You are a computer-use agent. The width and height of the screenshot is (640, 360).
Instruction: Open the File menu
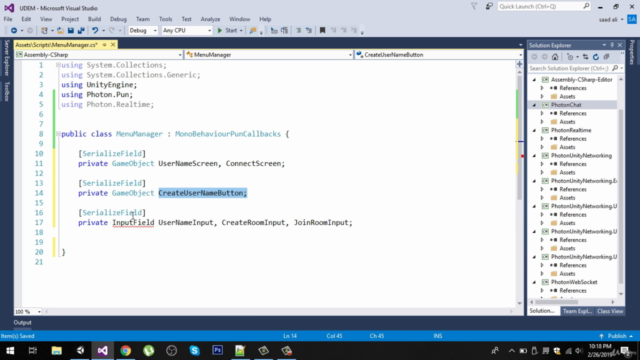(8, 19)
